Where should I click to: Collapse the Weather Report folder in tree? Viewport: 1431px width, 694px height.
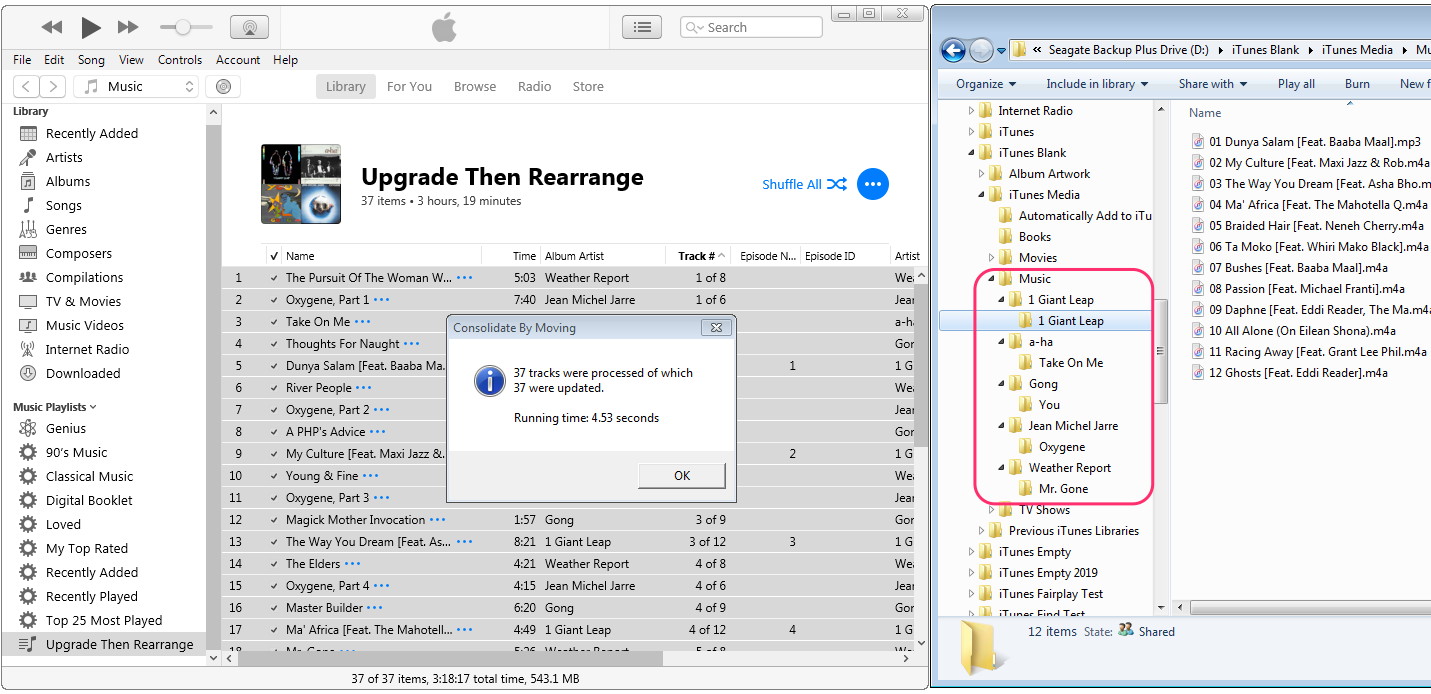pyautogui.click(x=1001, y=468)
